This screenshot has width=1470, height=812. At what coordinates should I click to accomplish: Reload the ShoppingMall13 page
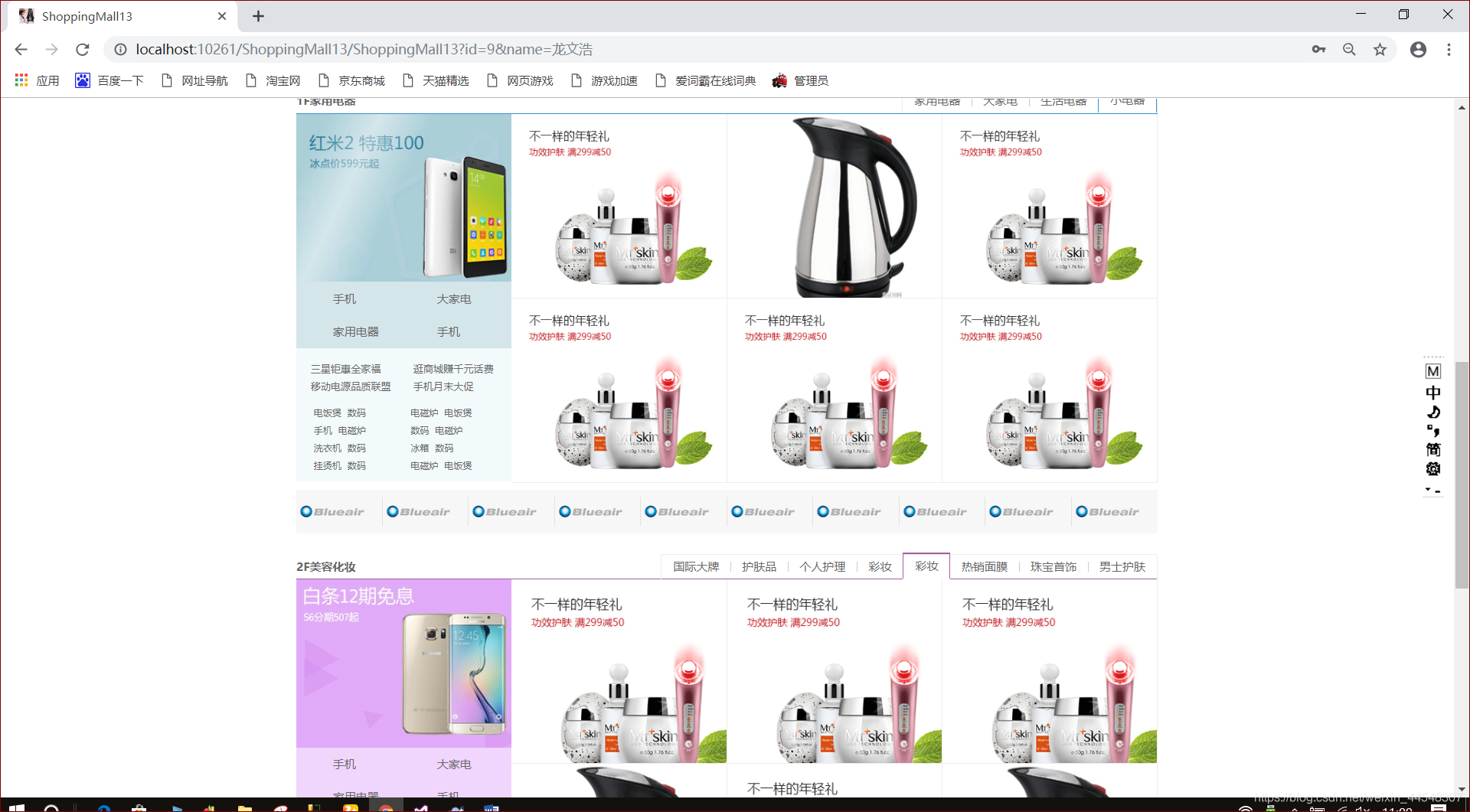pyautogui.click(x=82, y=49)
